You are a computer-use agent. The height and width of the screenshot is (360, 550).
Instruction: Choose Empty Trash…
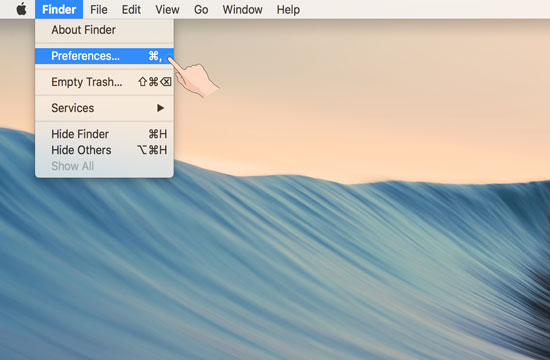pos(104,82)
